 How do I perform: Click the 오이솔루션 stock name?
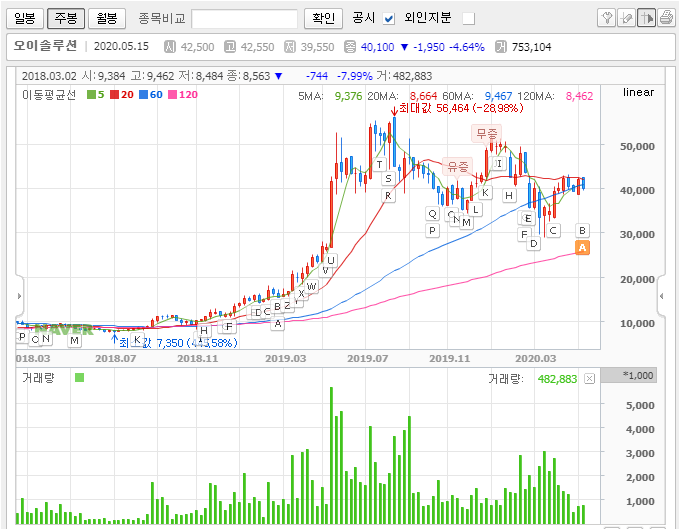tap(45, 46)
